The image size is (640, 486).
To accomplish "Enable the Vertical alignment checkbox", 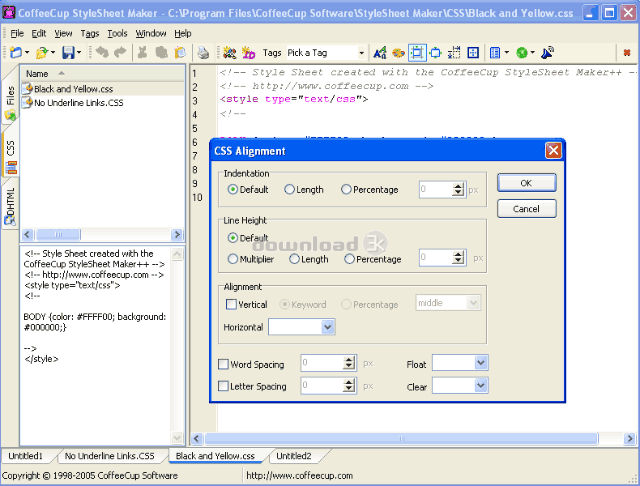I will pos(231,304).
